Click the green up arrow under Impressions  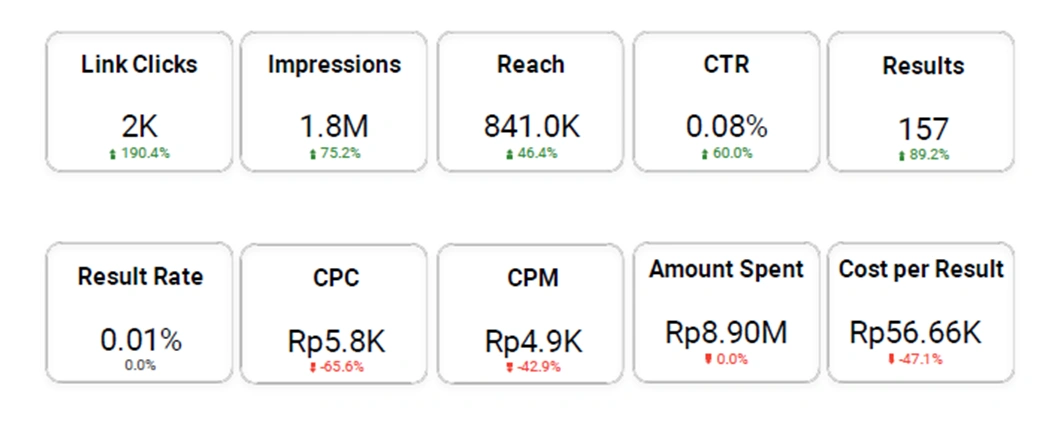[312, 154]
